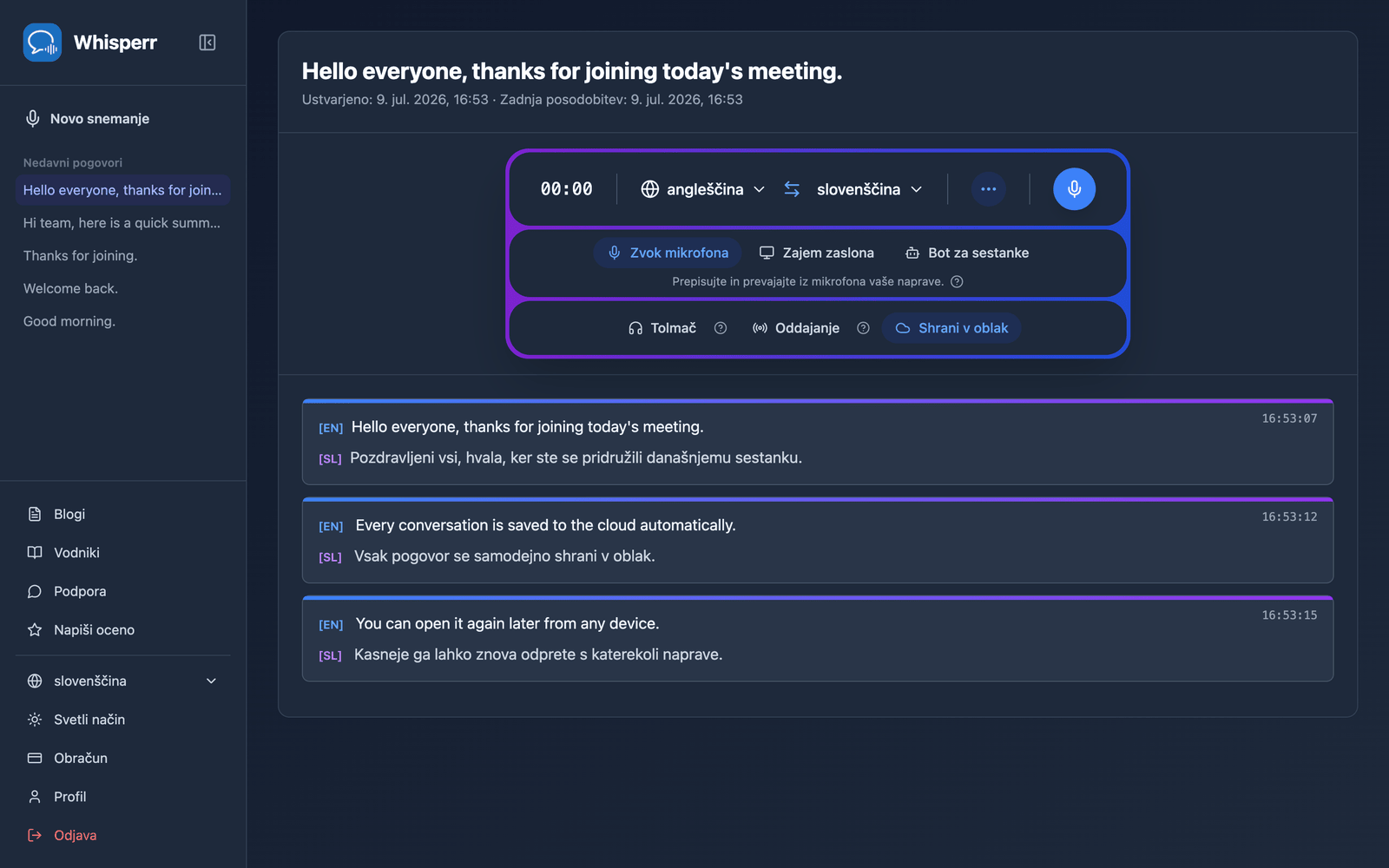Open the three-dot more options menu
This screenshot has height=868, width=1389.
coord(989,189)
